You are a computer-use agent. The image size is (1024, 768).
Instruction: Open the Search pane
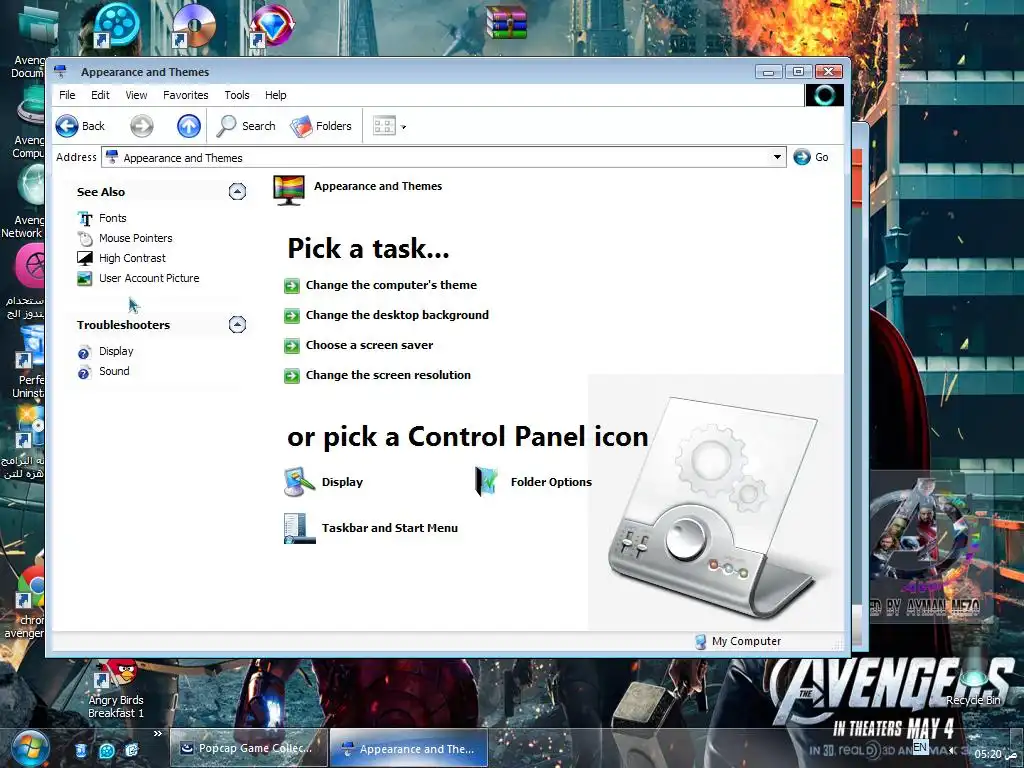[x=246, y=126]
